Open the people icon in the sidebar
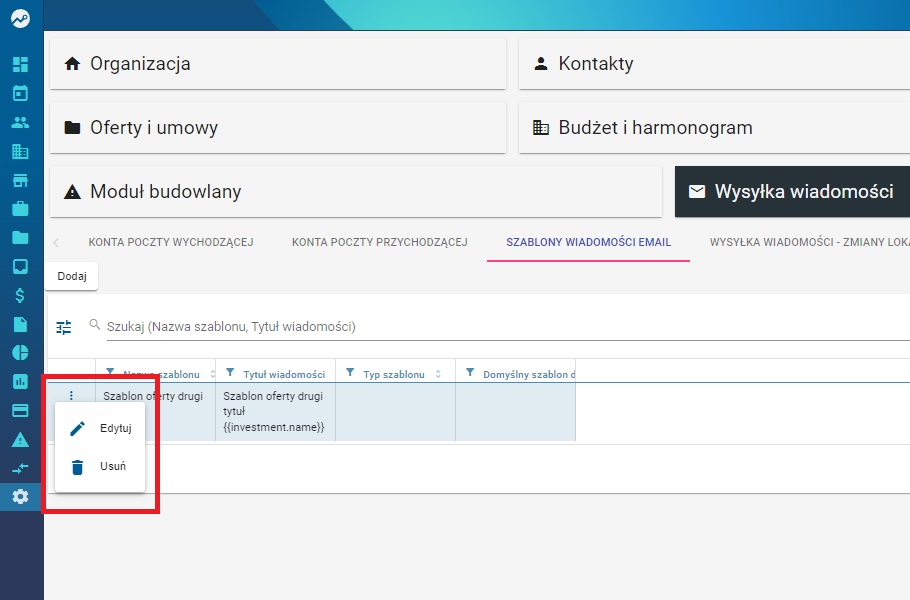The width and height of the screenshot is (910, 600). (20, 122)
